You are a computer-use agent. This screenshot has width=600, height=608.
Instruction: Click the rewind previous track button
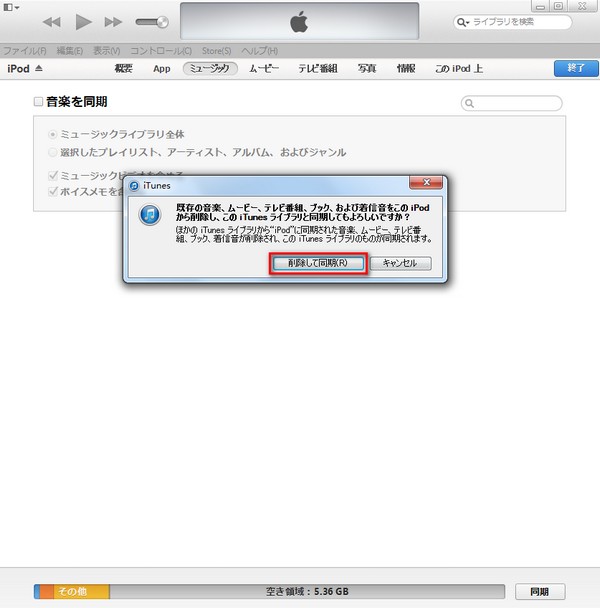(x=52, y=22)
